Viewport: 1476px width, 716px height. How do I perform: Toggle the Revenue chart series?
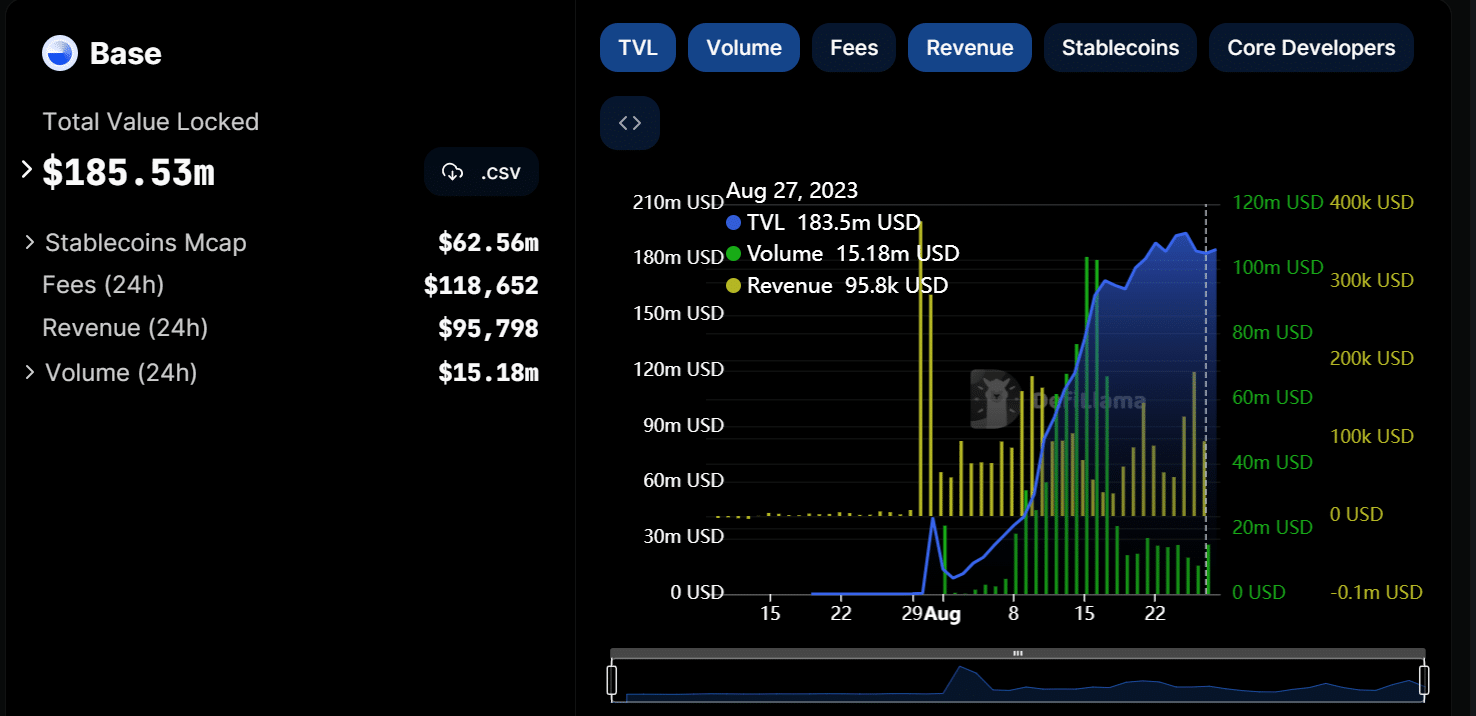(969, 48)
